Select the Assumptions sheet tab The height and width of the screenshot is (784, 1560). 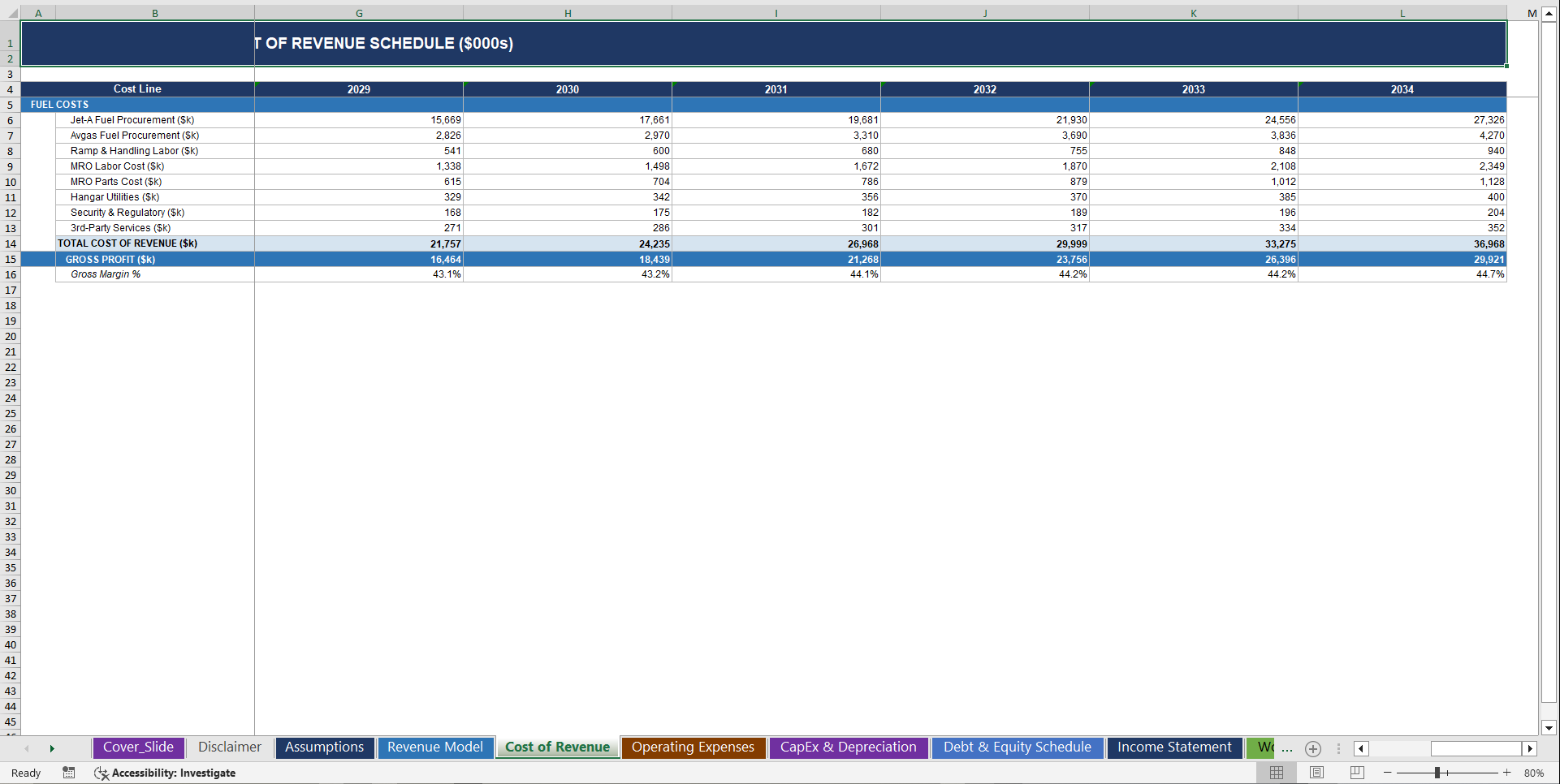pos(324,747)
